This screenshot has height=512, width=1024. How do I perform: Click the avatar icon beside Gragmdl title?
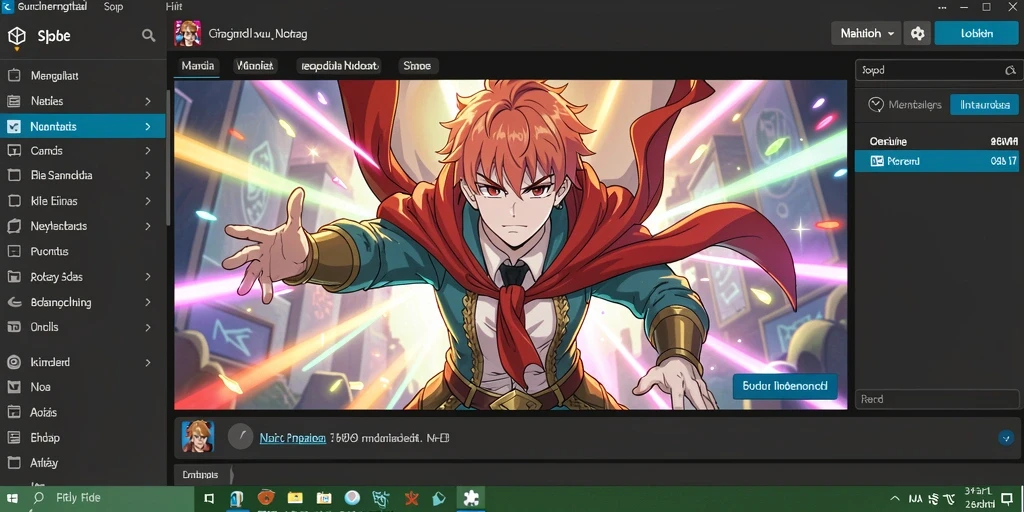tap(187, 33)
